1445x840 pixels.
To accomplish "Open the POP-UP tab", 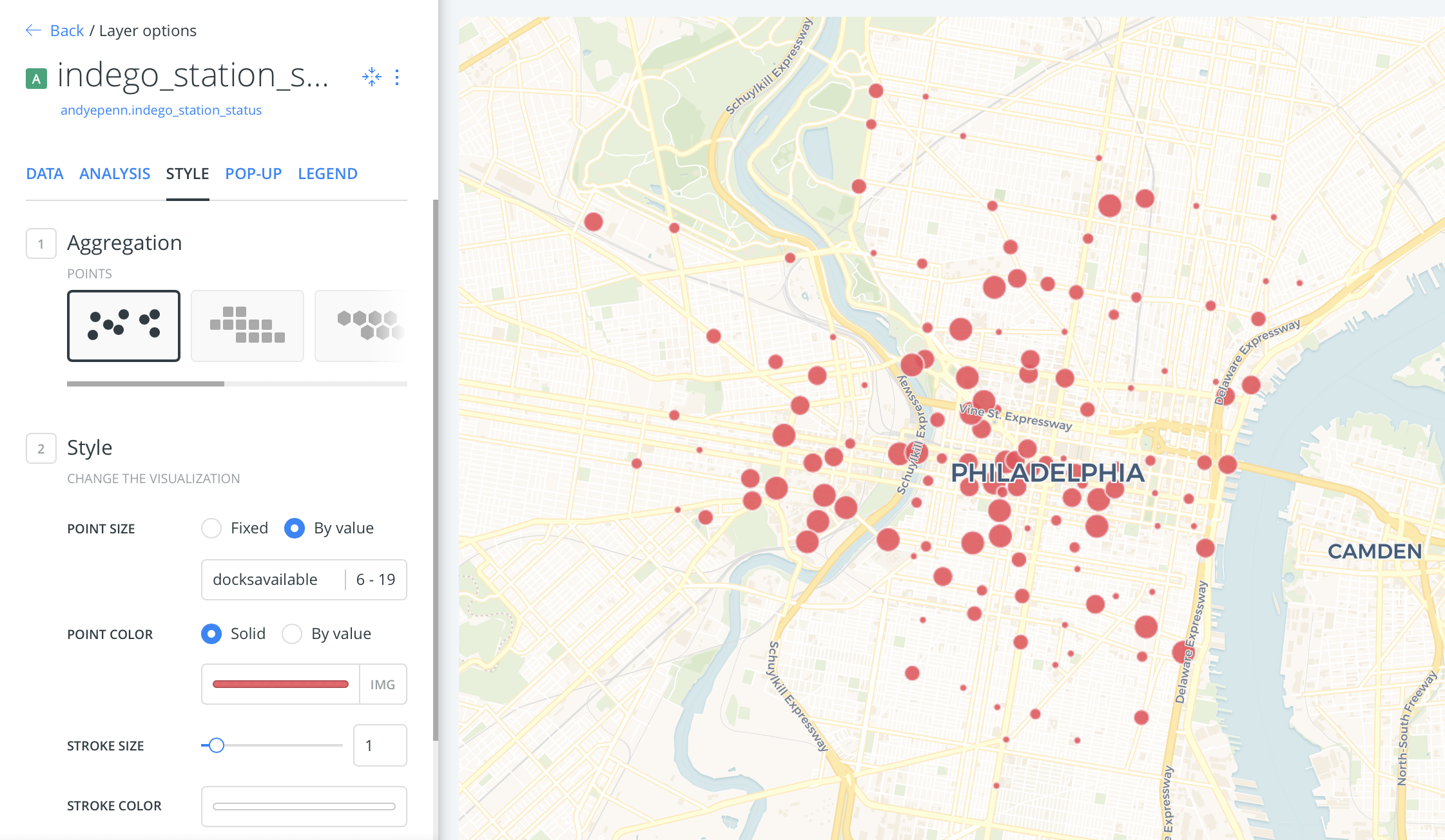I will pyautogui.click(x=253, y=174).
